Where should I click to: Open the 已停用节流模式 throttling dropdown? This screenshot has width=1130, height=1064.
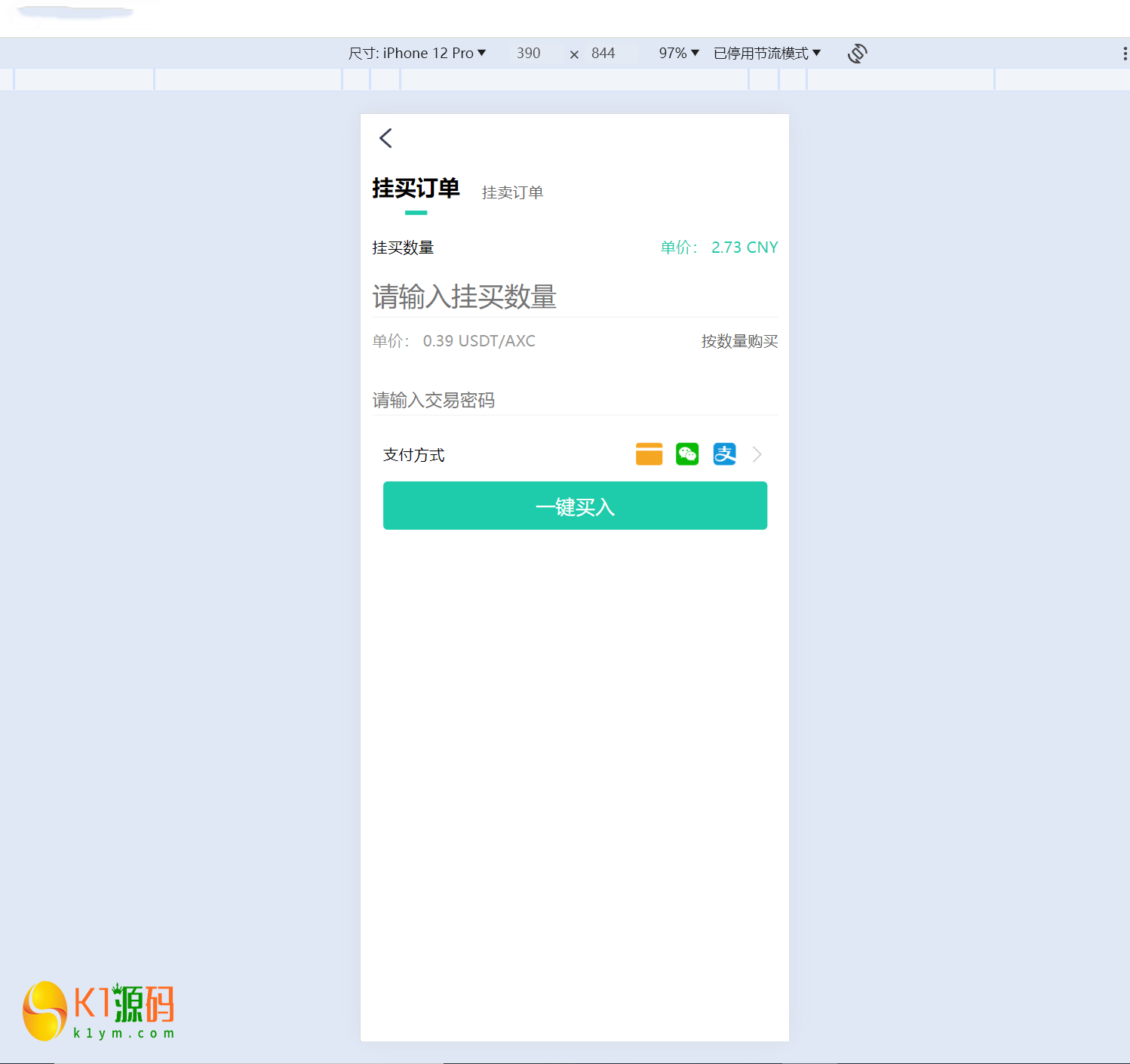coord(767,54)
